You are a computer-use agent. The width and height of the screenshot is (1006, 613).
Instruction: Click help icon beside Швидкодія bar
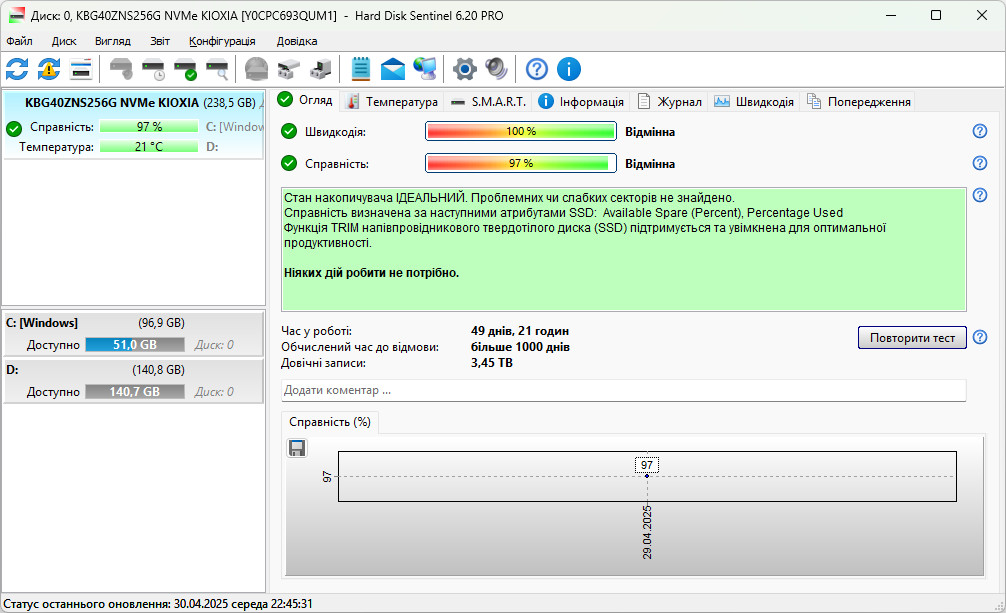point(980,131)
